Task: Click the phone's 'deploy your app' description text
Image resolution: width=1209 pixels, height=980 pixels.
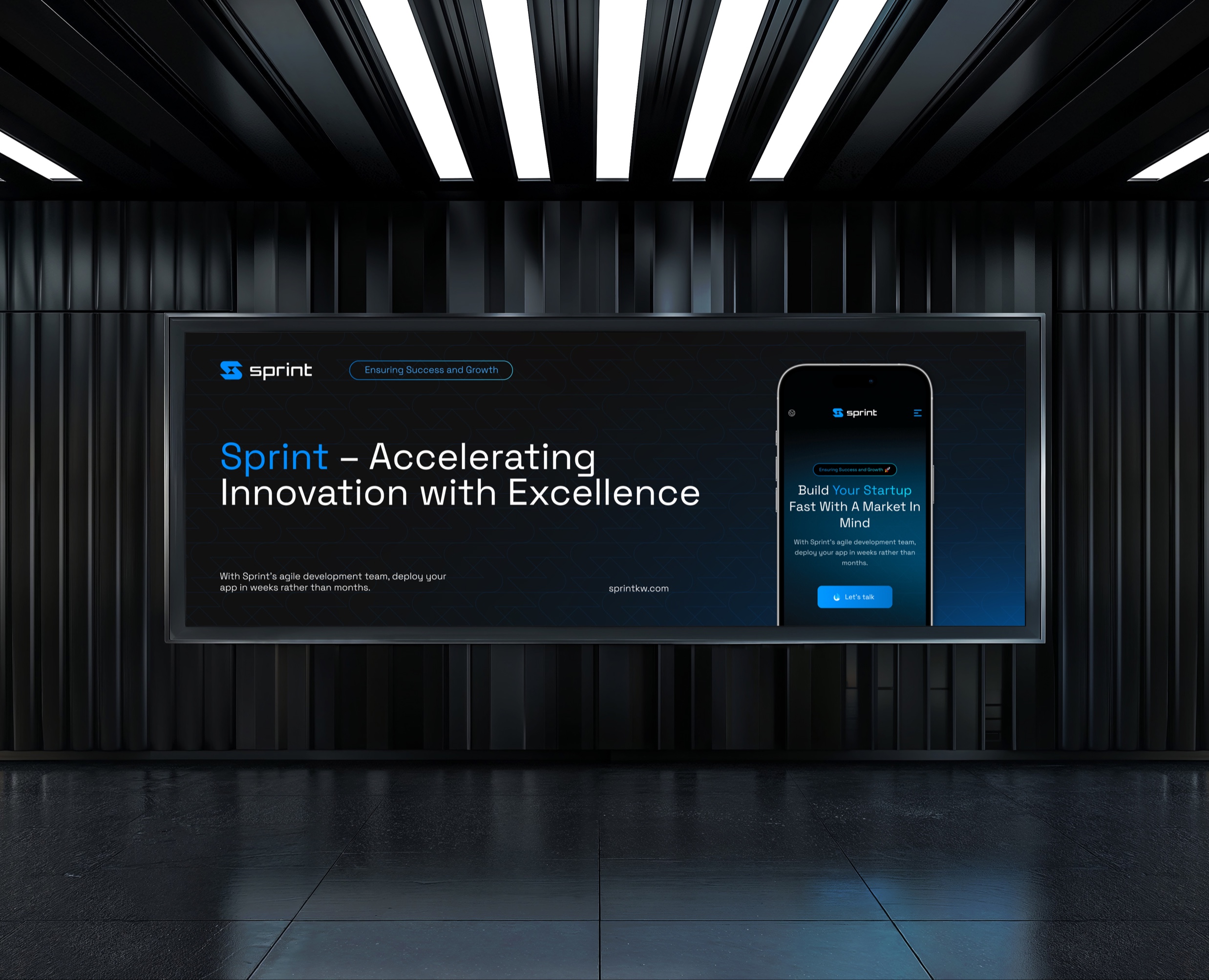Action: (854, 552)
